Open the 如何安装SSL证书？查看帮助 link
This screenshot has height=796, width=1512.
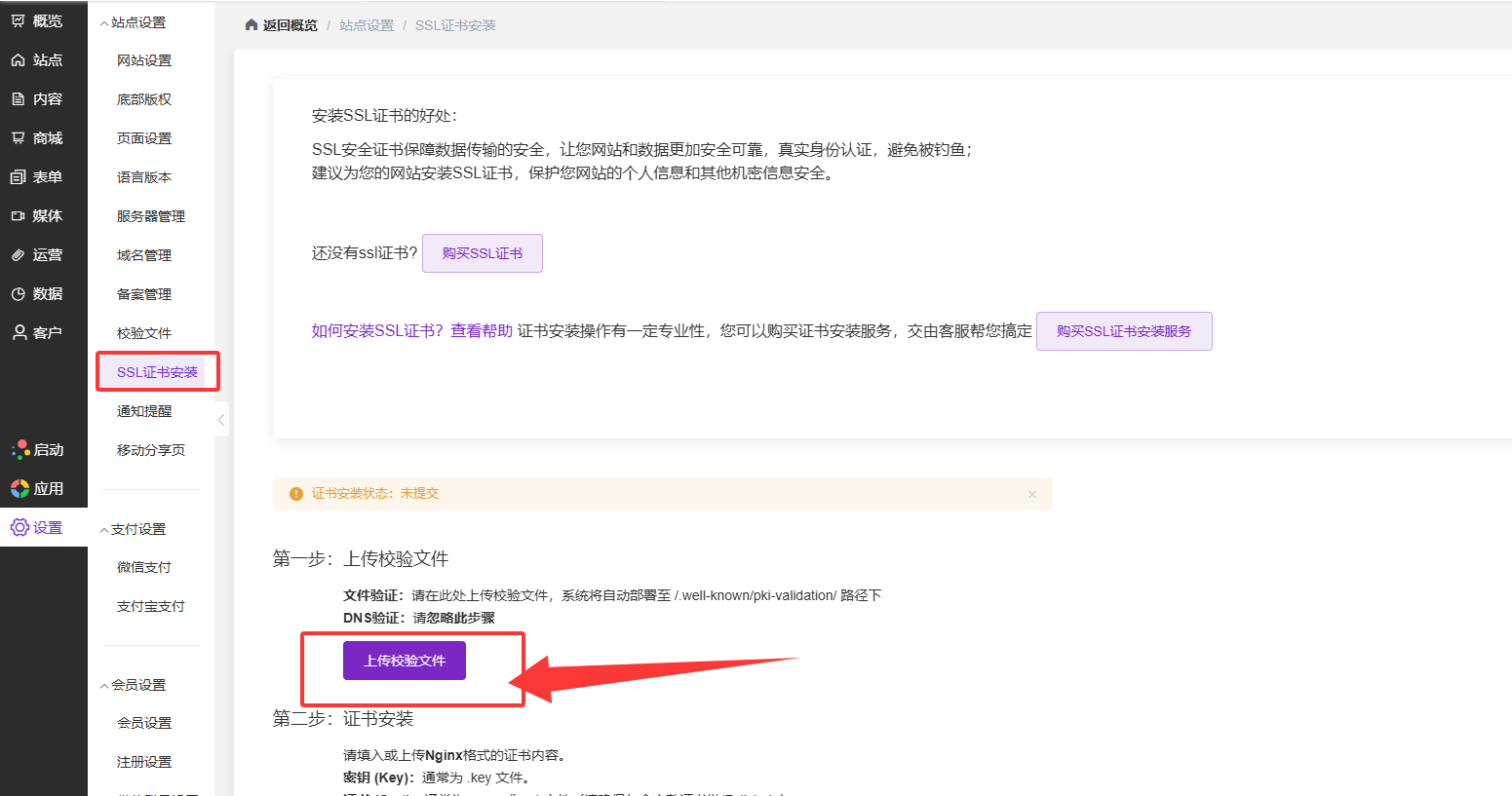pyautogui.click(x=412, y=331)
